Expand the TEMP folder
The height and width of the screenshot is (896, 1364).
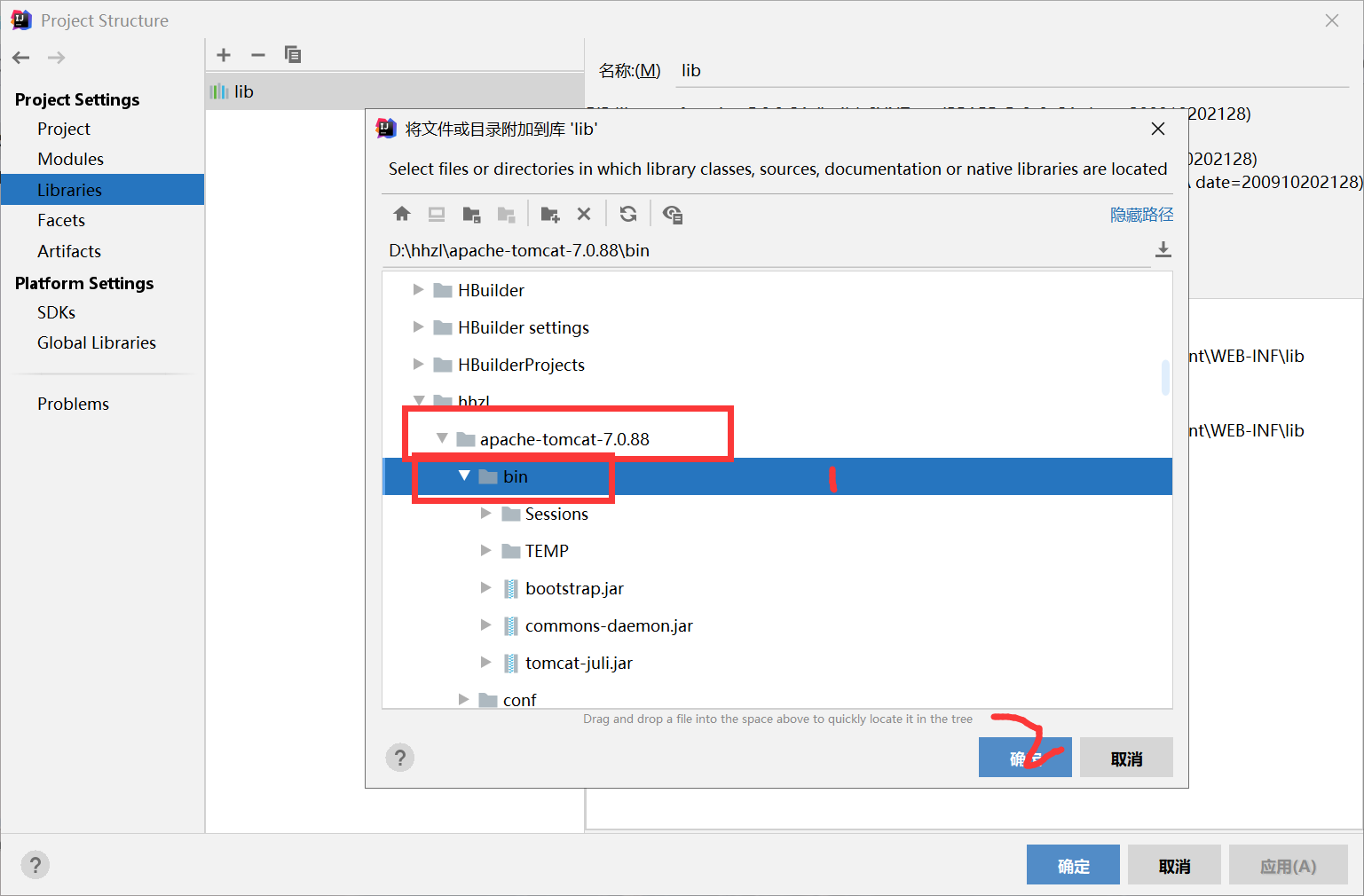pyautogui.click(x=485, y=551)
